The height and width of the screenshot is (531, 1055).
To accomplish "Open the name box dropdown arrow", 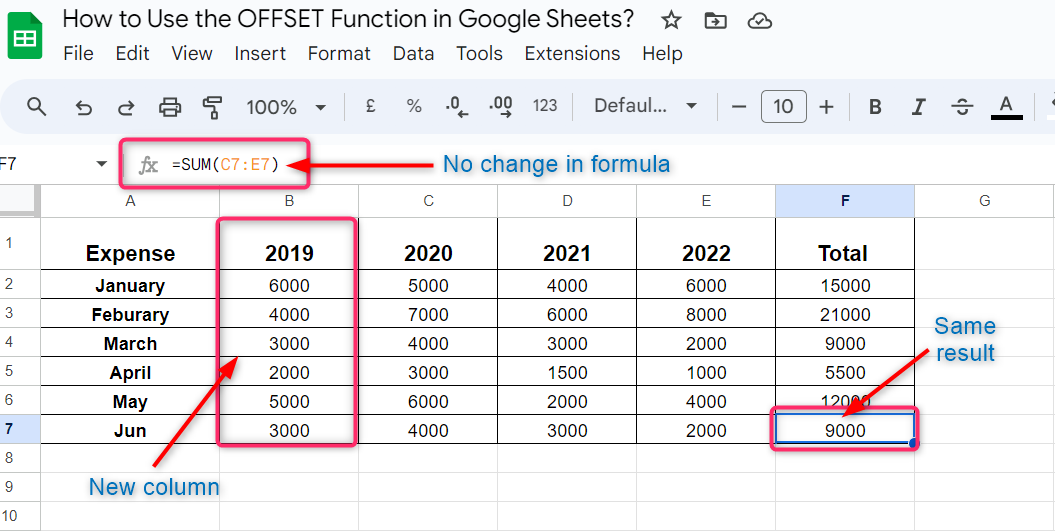I will click(101, 164).
